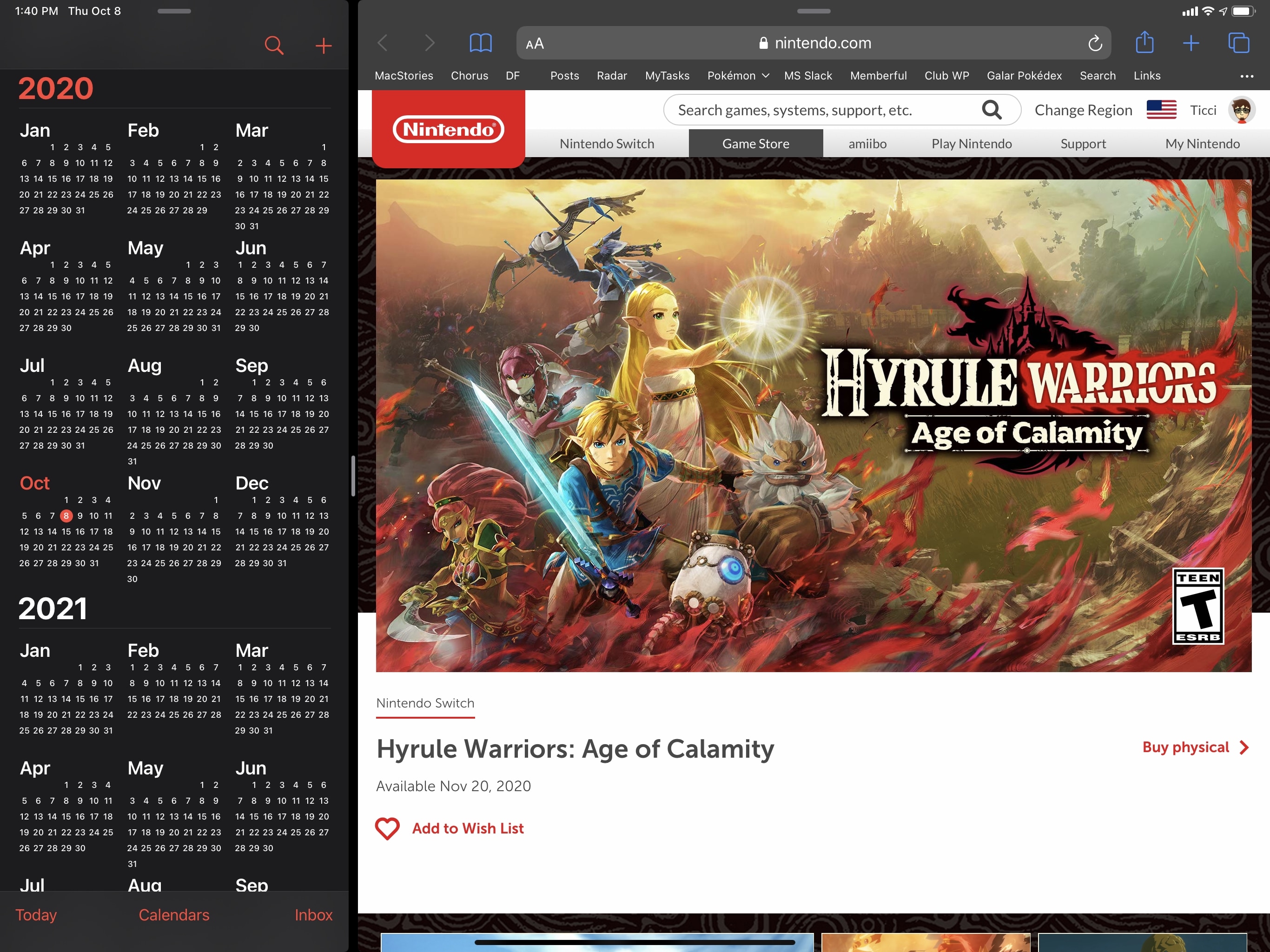The height and width of the screenshot is (952, 1270).
Task: Open the My Nintendo tab
Action: [x=1202, y=144]
